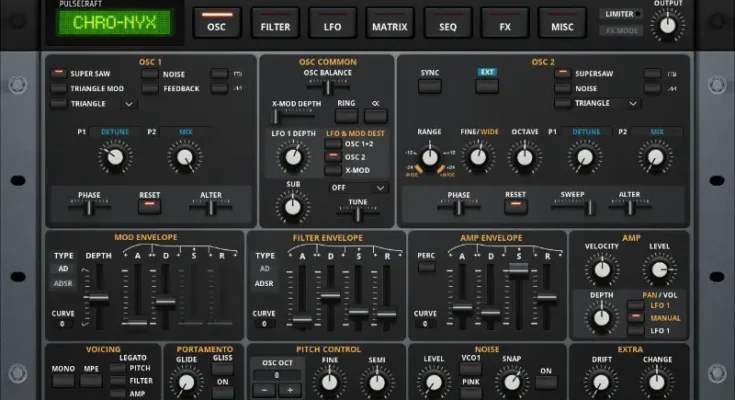Expand the OSC 1 Triangle waveform dropdown
735x400 pixels.
tap(129, 103)
